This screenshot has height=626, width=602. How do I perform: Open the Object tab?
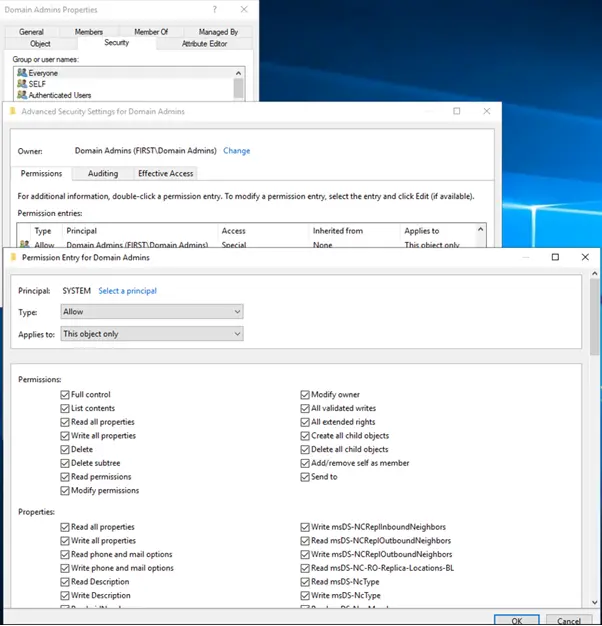coord(40,44)
